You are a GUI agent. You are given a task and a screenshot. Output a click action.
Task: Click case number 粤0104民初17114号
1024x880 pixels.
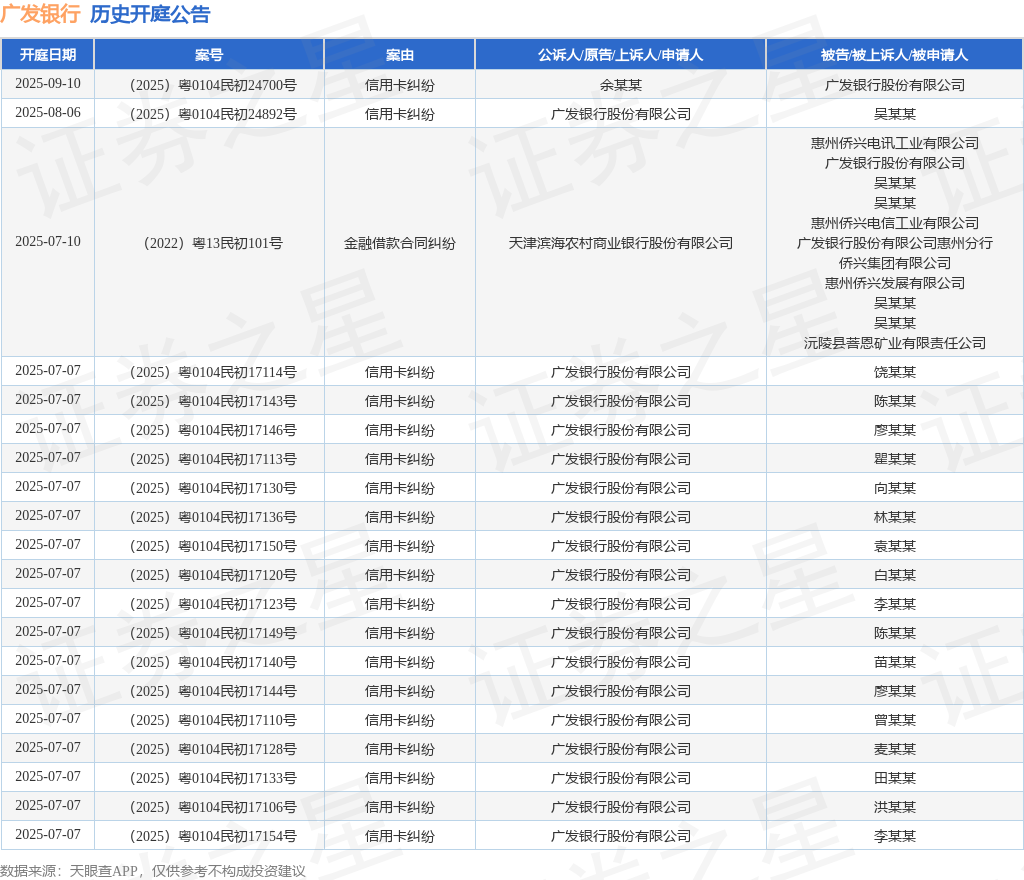213,372
